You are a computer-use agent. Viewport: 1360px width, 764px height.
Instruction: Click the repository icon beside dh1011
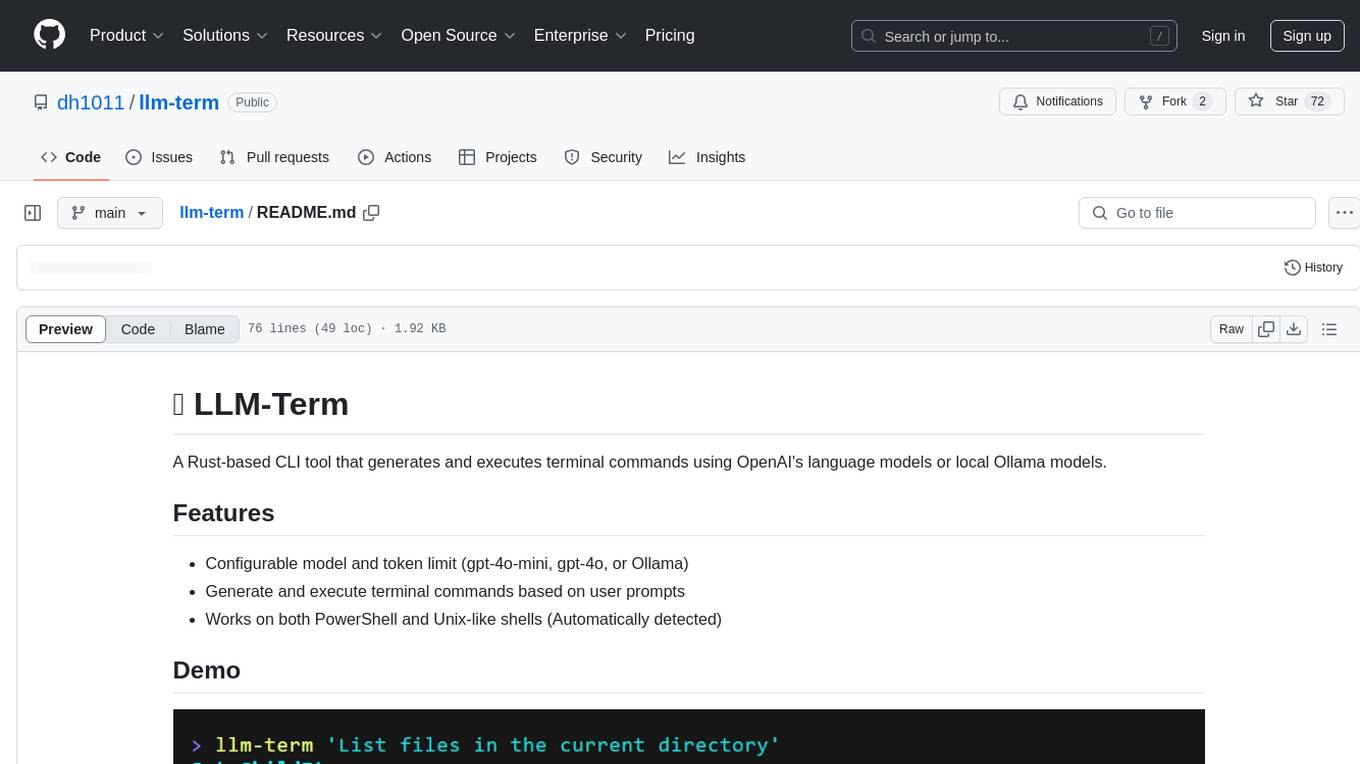[x=40, y=102]
